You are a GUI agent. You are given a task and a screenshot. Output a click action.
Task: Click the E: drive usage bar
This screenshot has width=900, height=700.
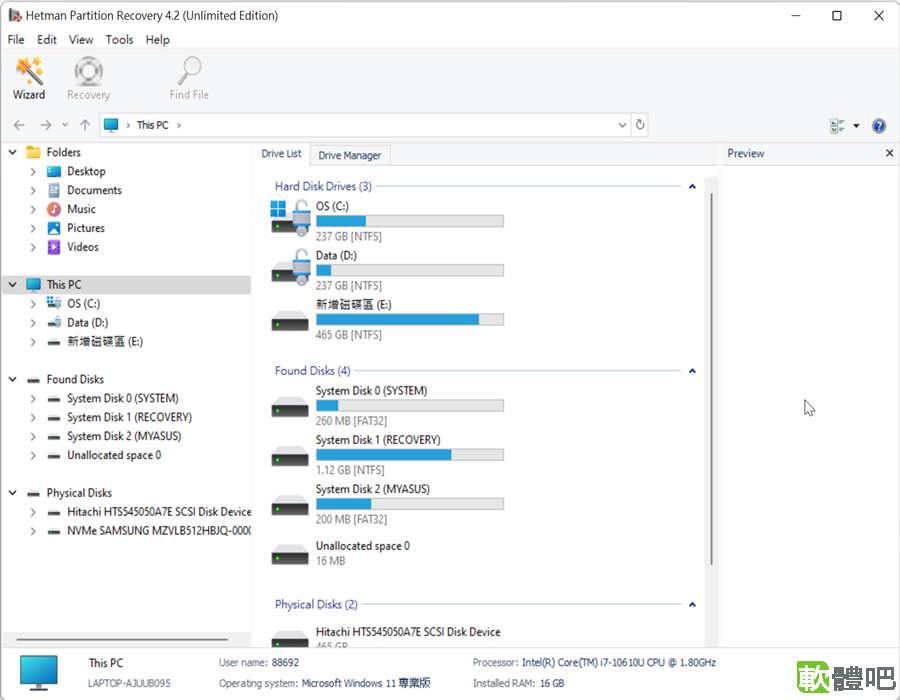pos(410,320)
